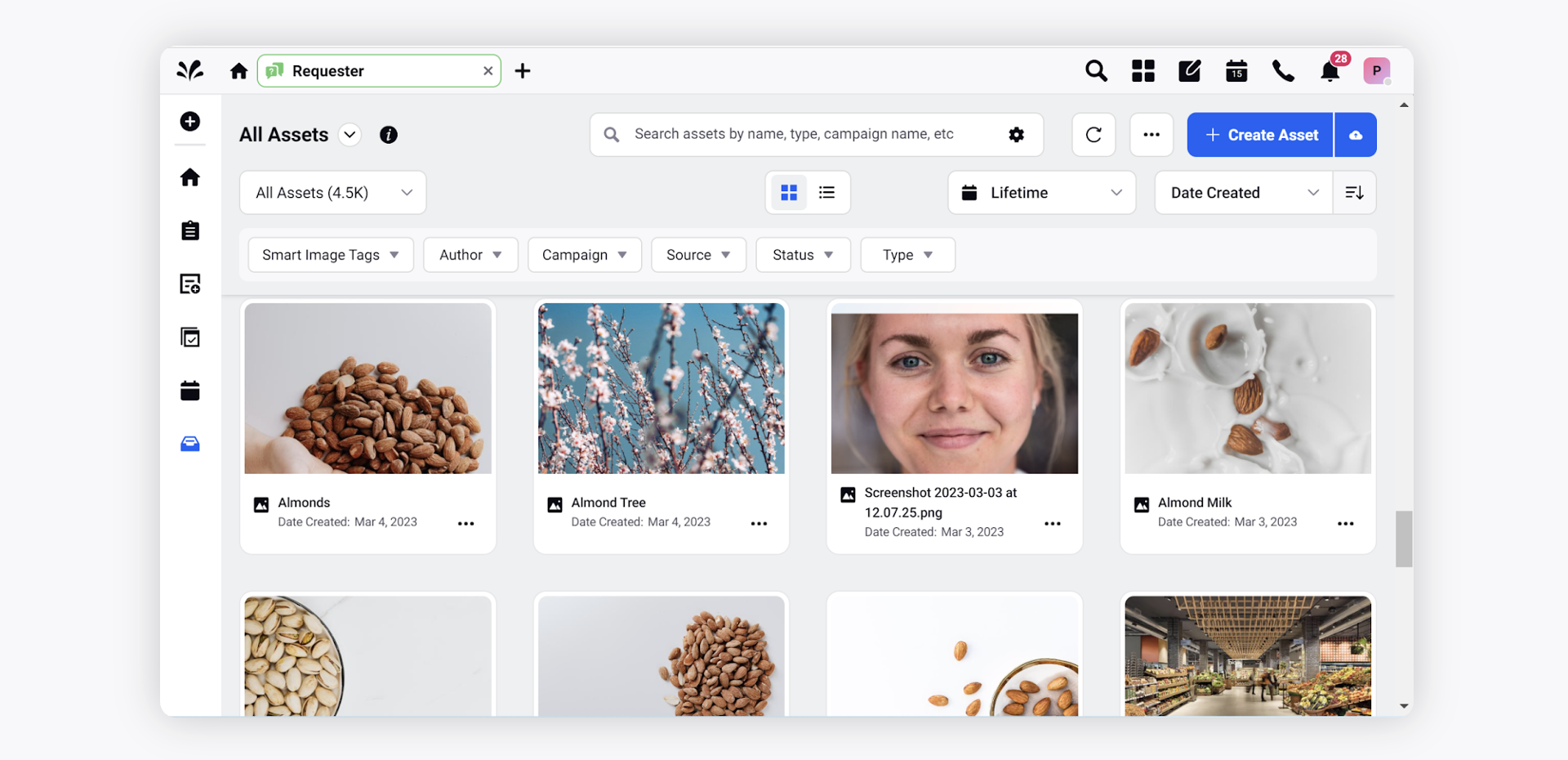Refresh the asset list

tap(1094, 135)
